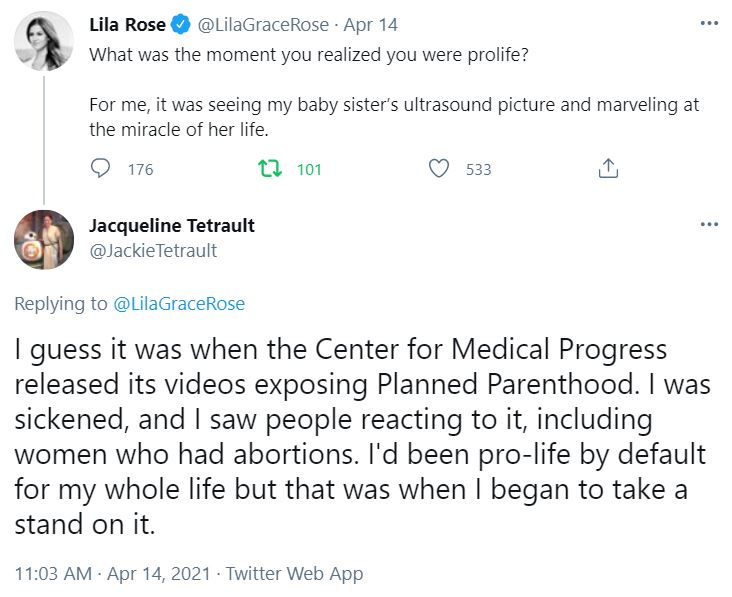Viewport: 732px width, 597px height.
Task: Retweet Lila Rose's tweet
Action: tap(267, 169)
